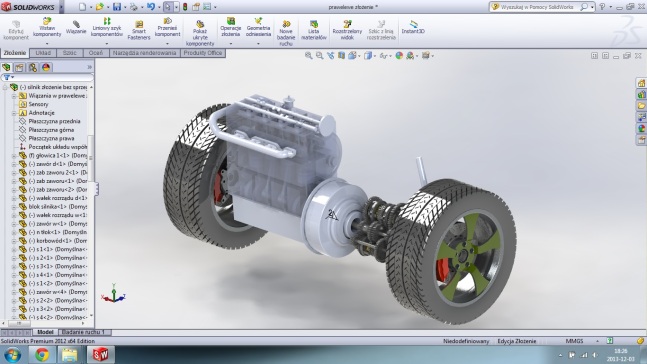The height and width of the screenshot is (364, 647).
Task: Click the New document icon
Action: coord(83,7)
